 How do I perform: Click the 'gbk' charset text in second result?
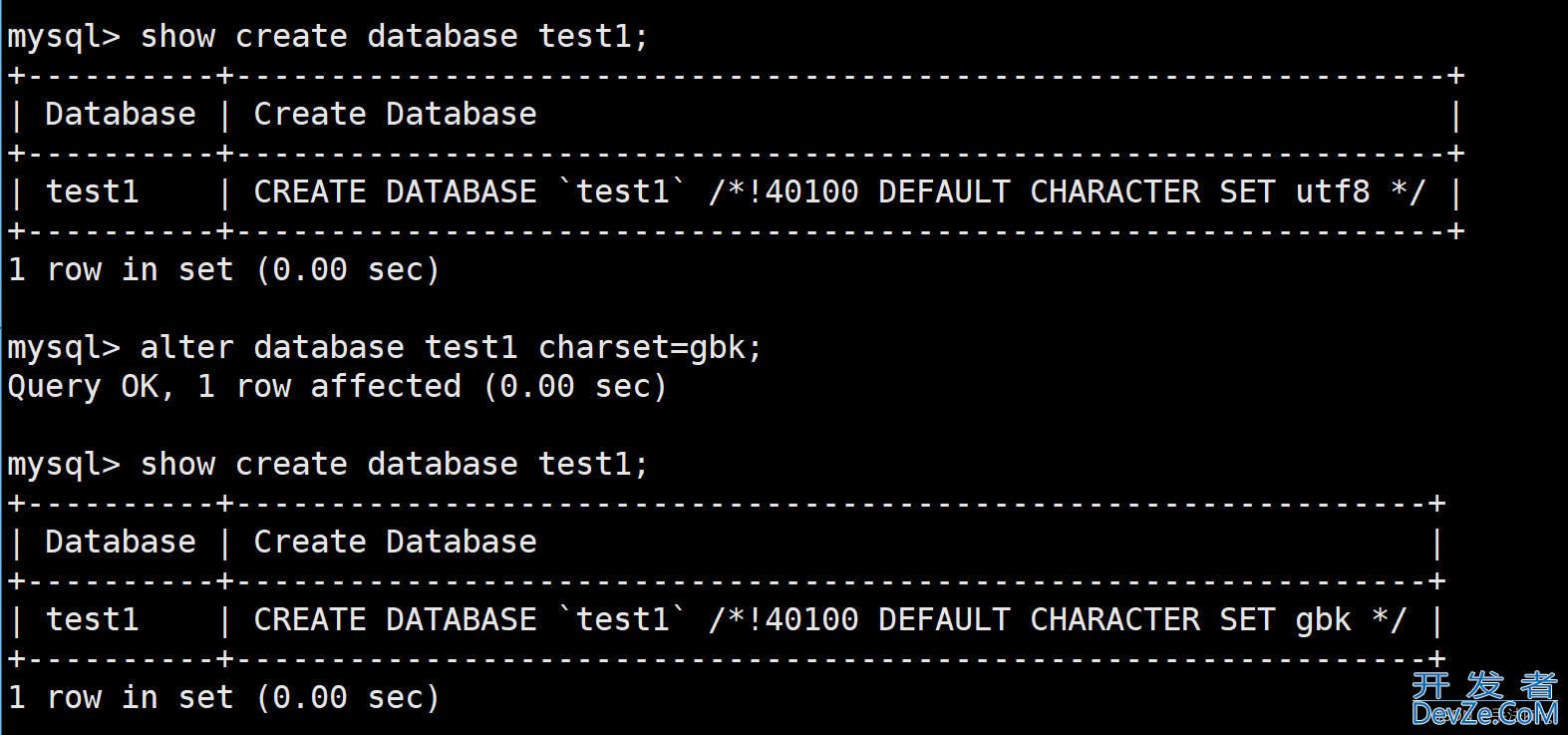[1323, 620]
